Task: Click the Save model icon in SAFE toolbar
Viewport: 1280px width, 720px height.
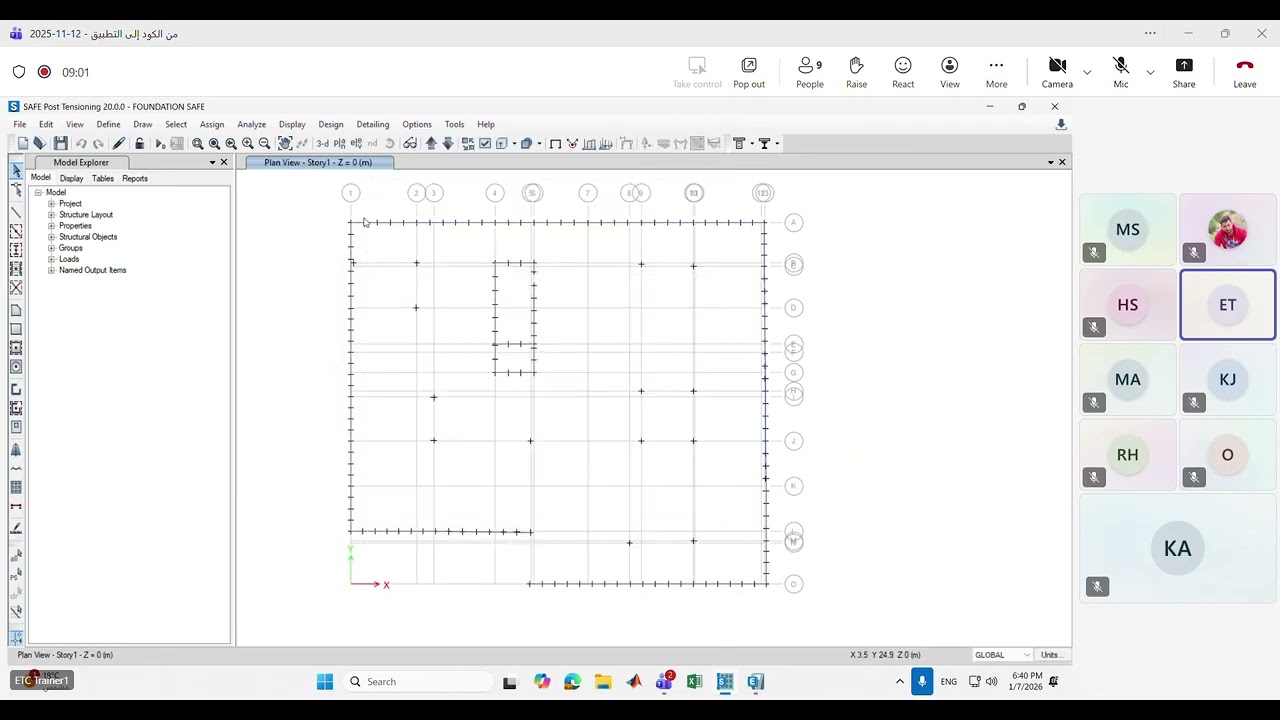Action: [61, 144]
